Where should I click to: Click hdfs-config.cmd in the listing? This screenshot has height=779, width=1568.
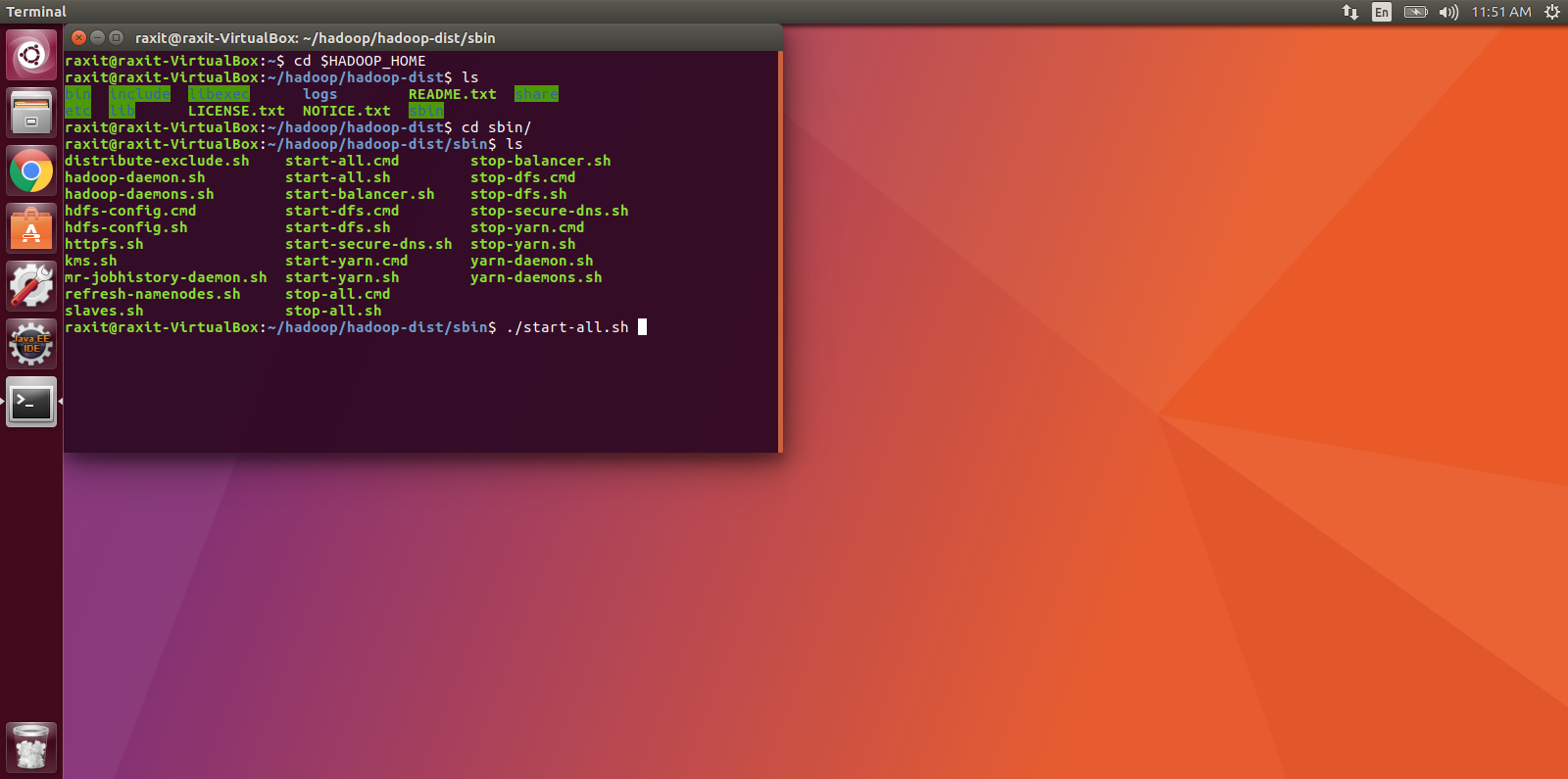[130, 211]
